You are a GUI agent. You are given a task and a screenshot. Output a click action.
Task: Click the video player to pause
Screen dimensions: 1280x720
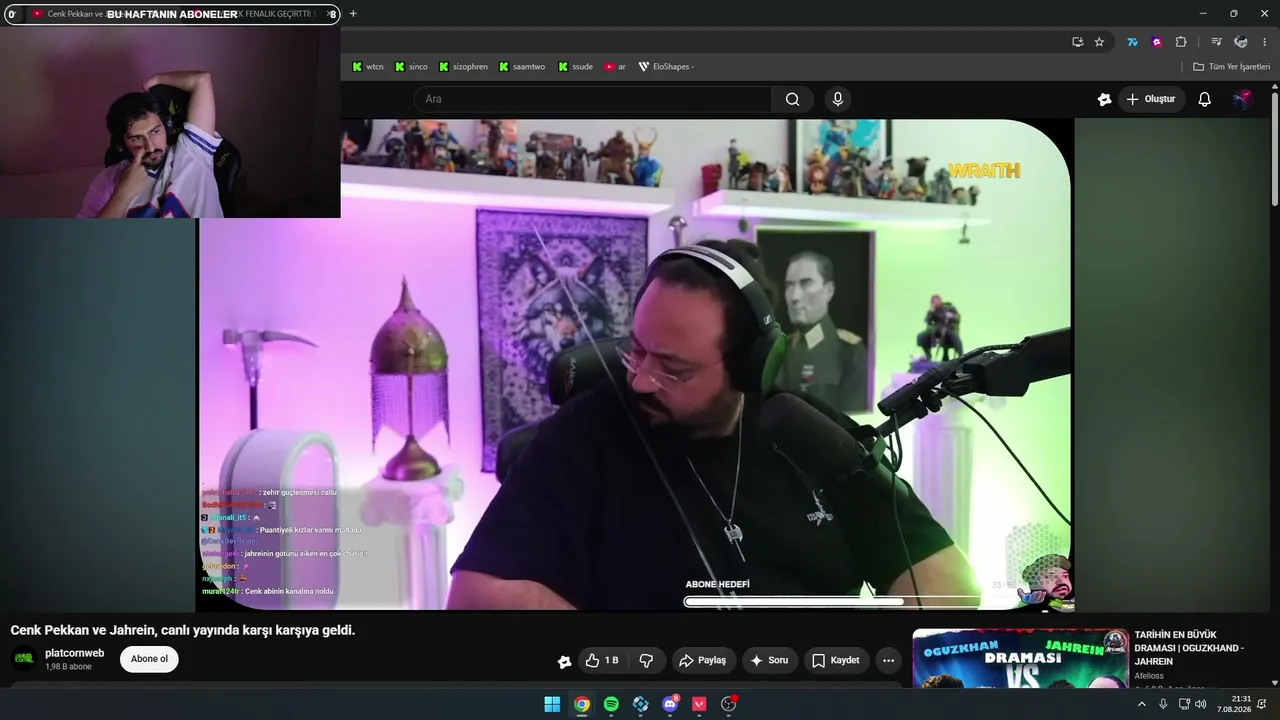click(635, 365)
